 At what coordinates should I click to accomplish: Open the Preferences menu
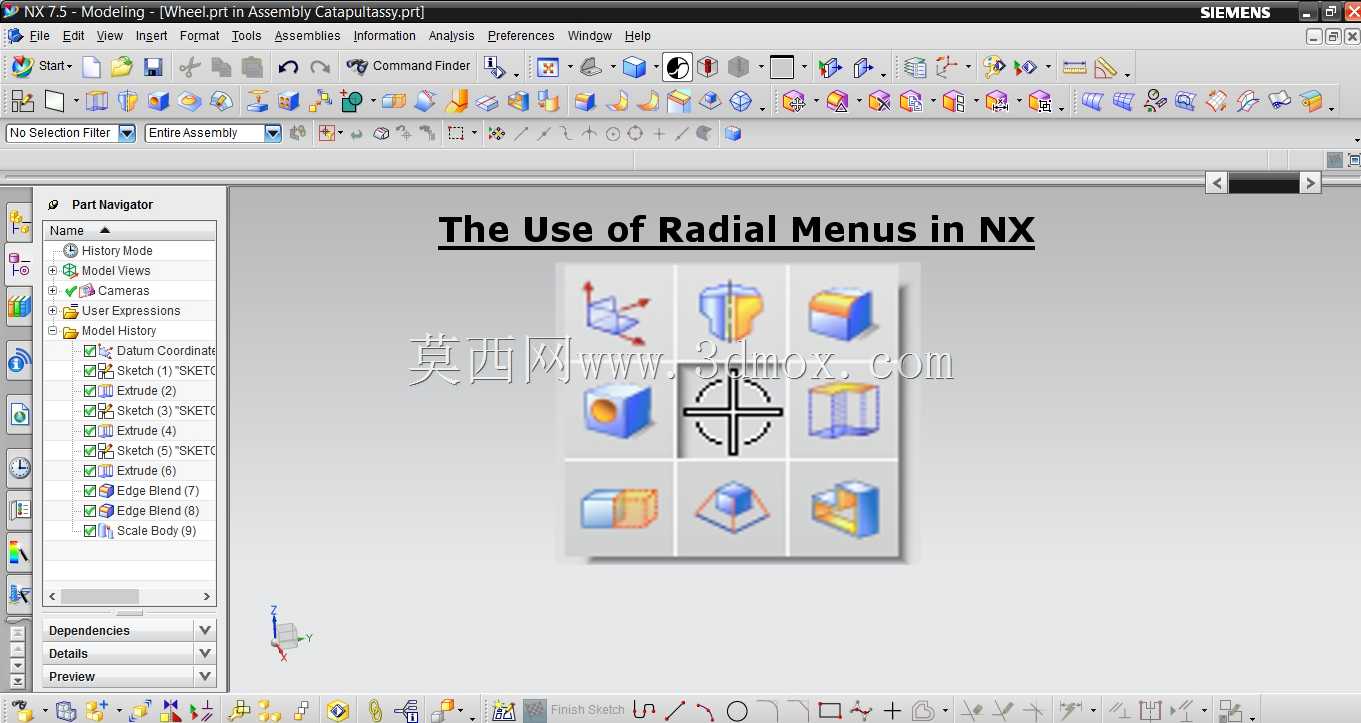pyautogui.click(x=521, y=36)
